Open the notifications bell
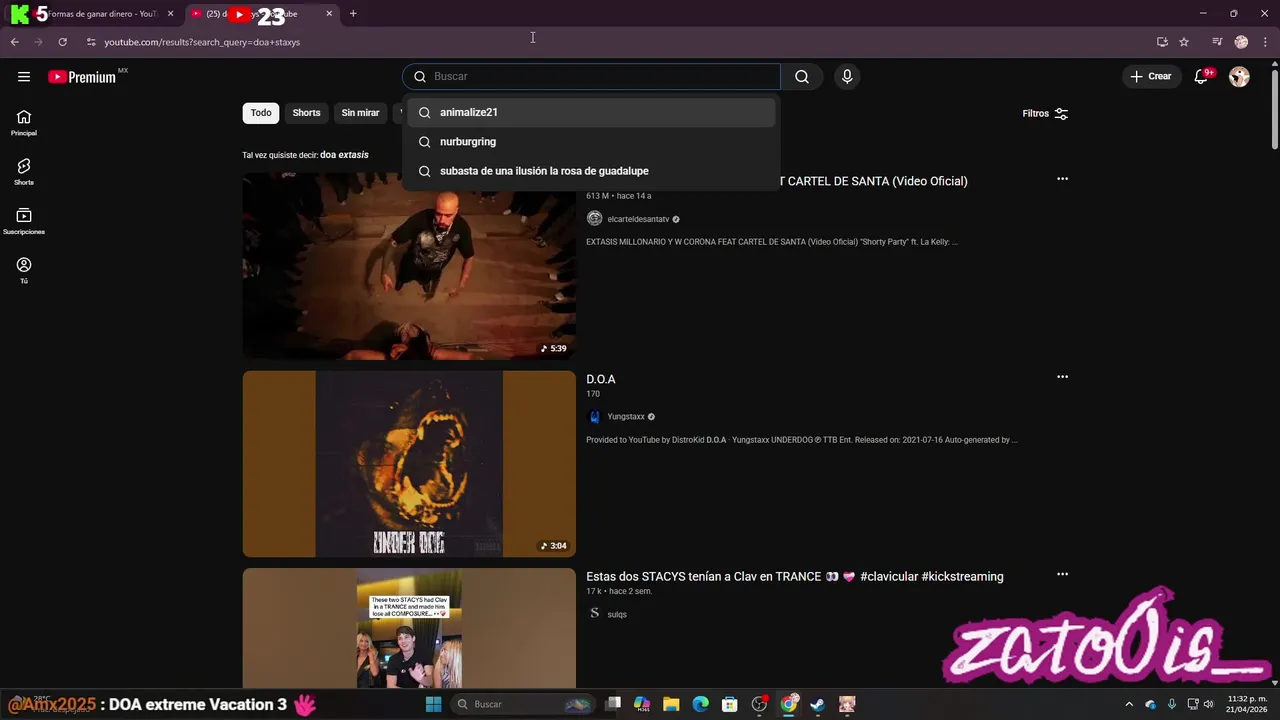 1202,77
